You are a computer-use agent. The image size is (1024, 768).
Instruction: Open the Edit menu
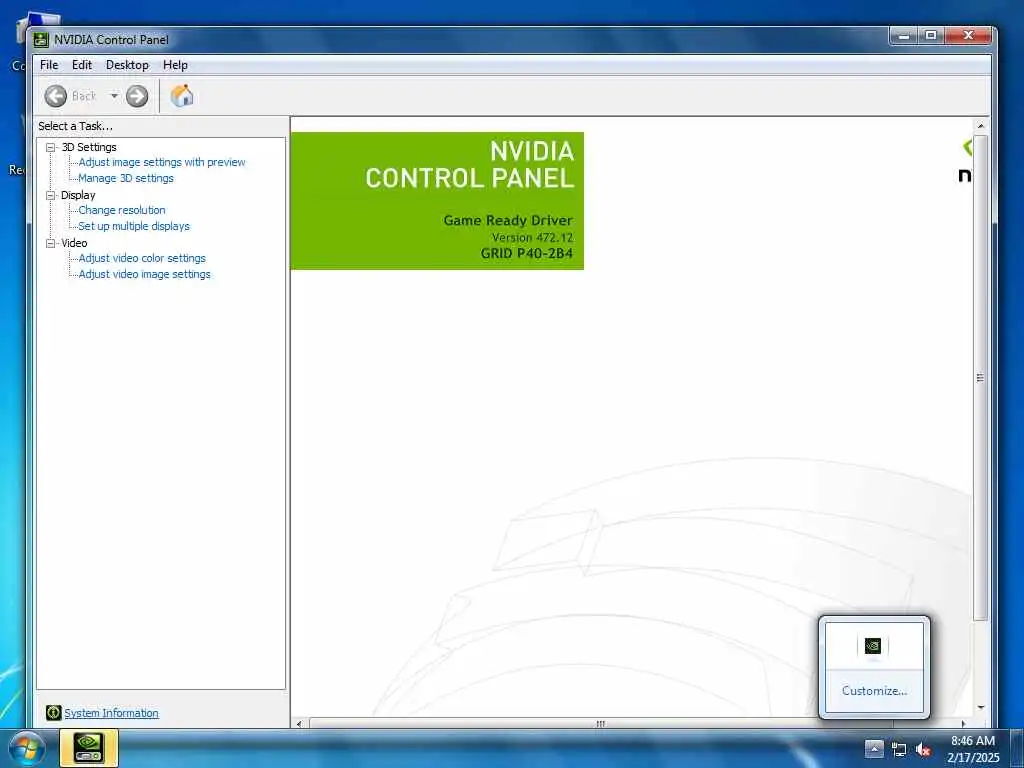click(82, 65)
